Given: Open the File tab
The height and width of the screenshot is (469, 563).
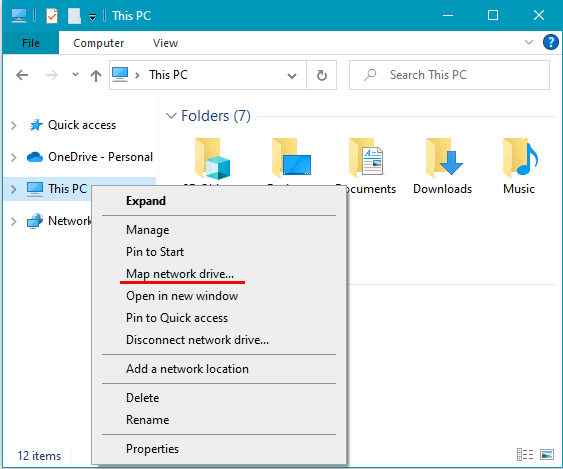Looking at the screenshot, I should pyautogui.click(x=31, y=43).
